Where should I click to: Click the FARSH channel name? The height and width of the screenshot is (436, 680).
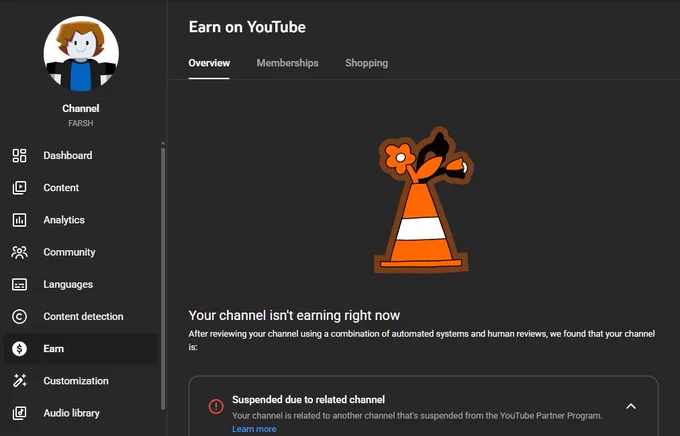[81, 123]
